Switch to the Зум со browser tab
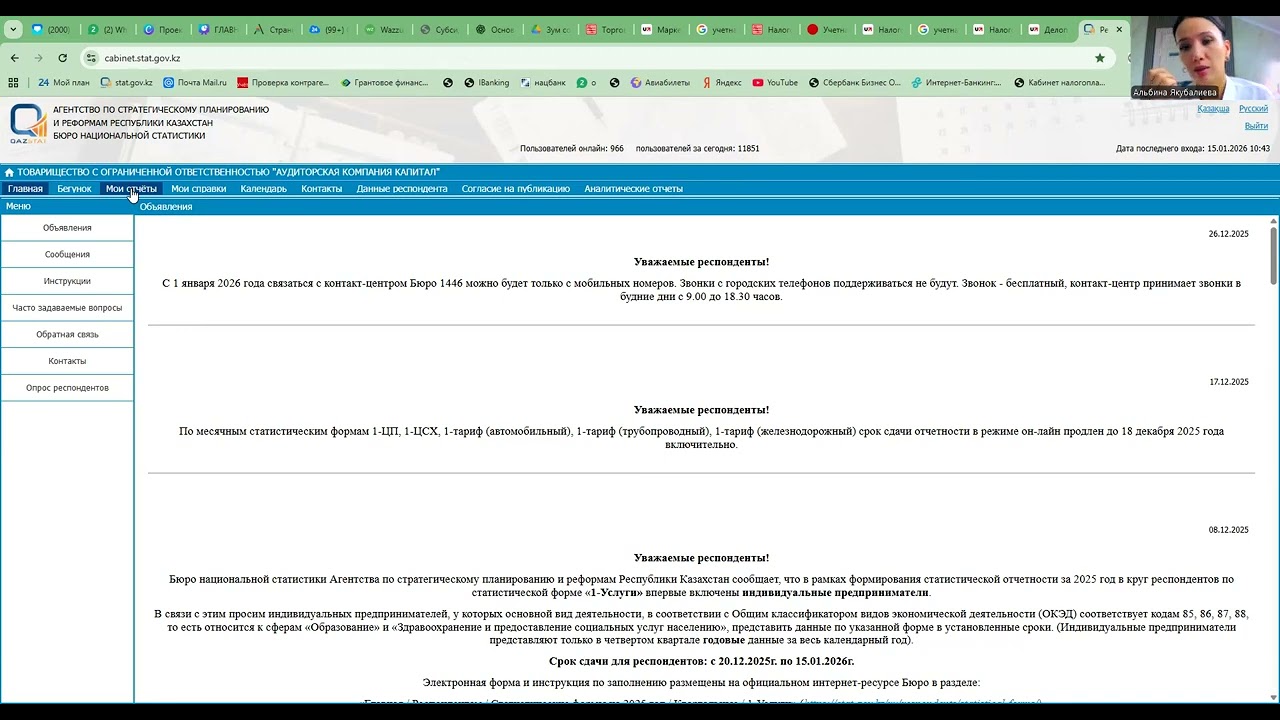Image resolution: width=1280 pixels, height=720 pixels. 551,30
